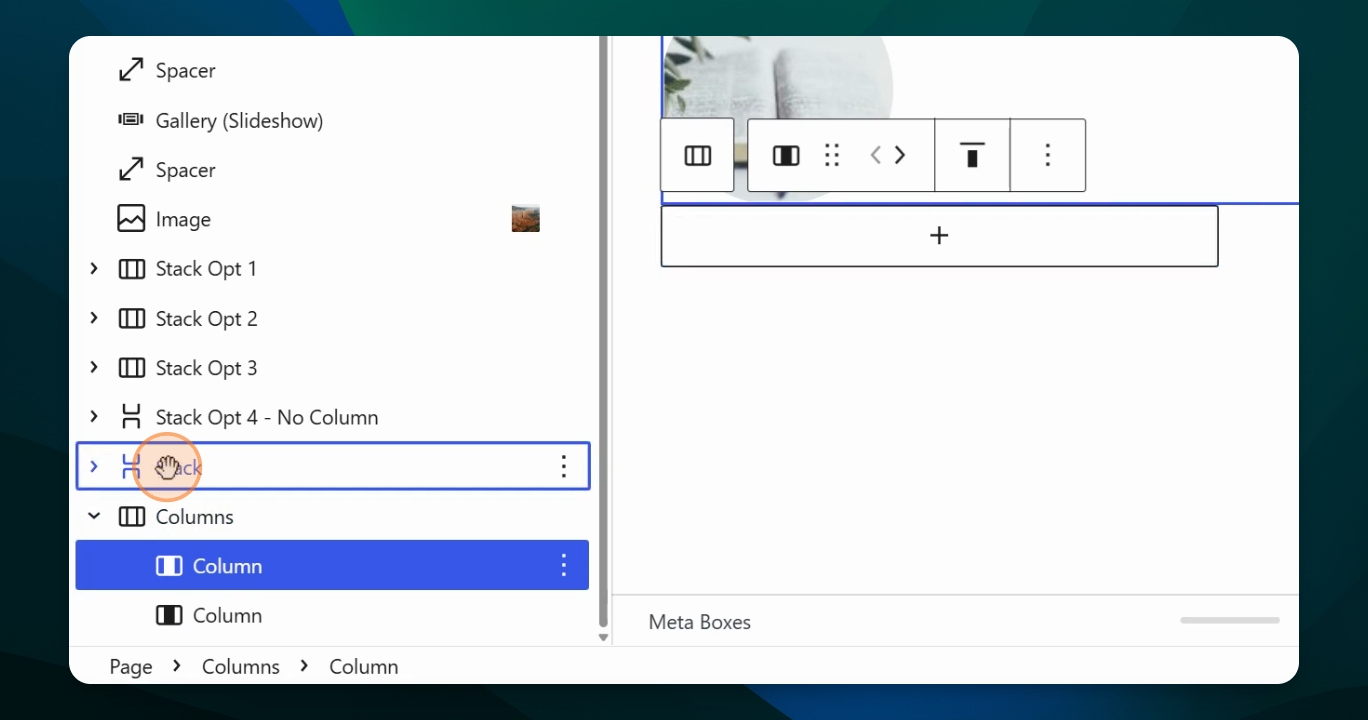Click the Column block type icon in toolbar
The image size is (1368, 720).
pos(786,155)
